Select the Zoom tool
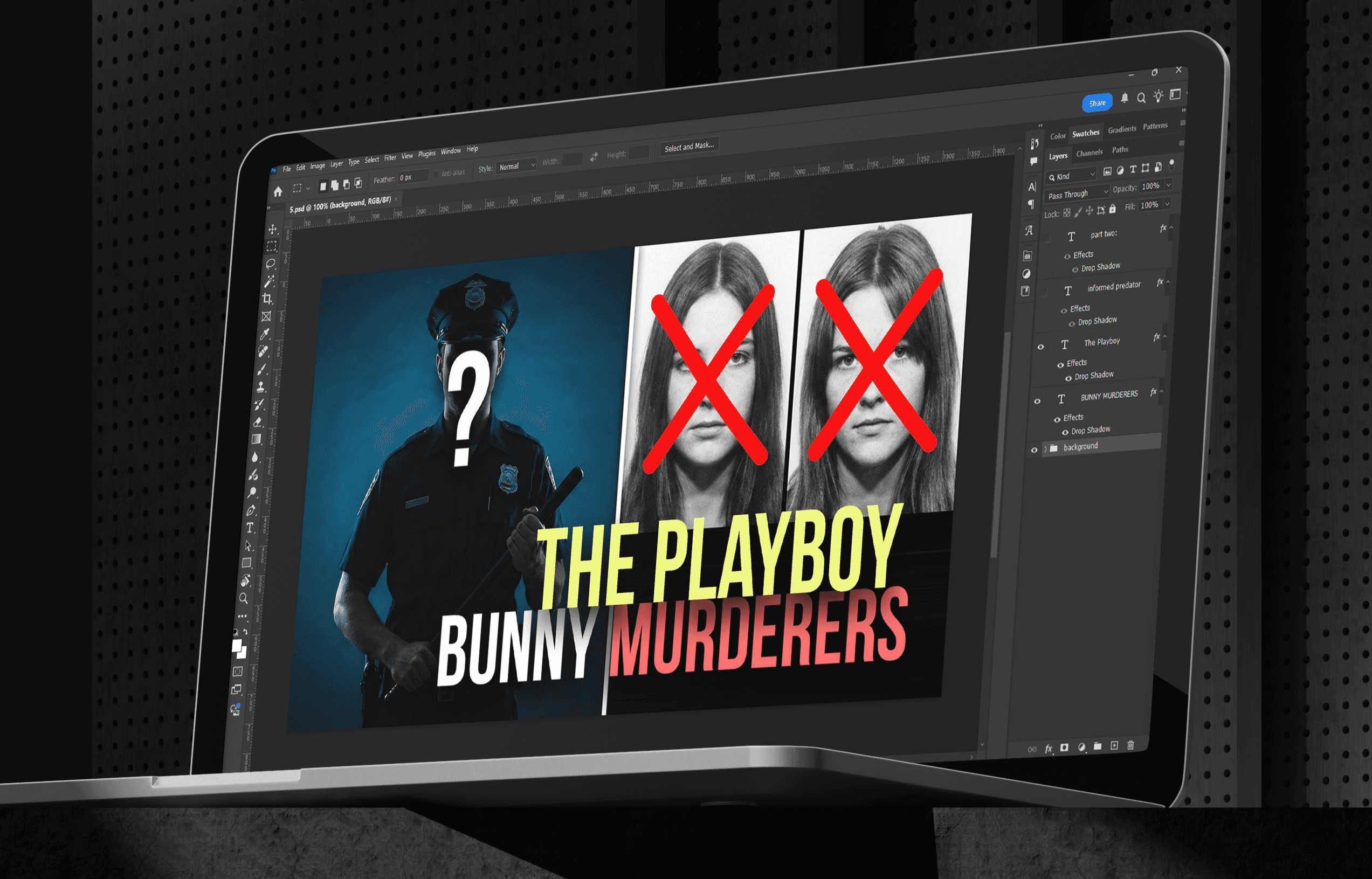Screen dimensions: 1372x879 [244, 598]
